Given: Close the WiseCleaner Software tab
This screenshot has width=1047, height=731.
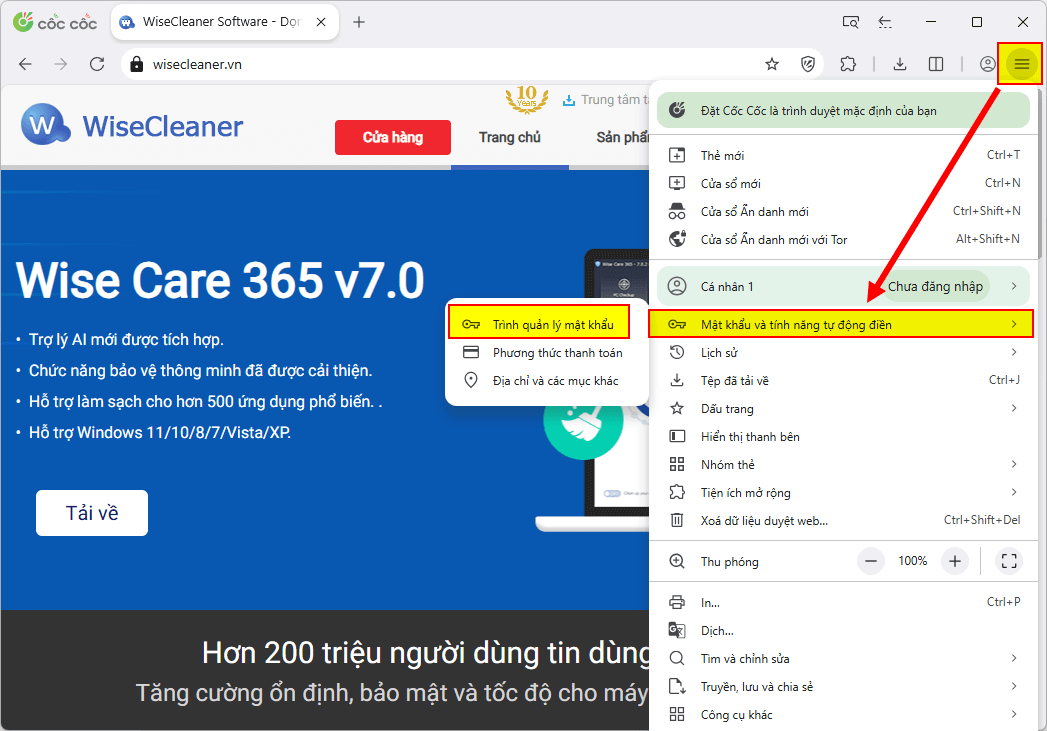Looking at the screenshot, I should coord(321,22).
